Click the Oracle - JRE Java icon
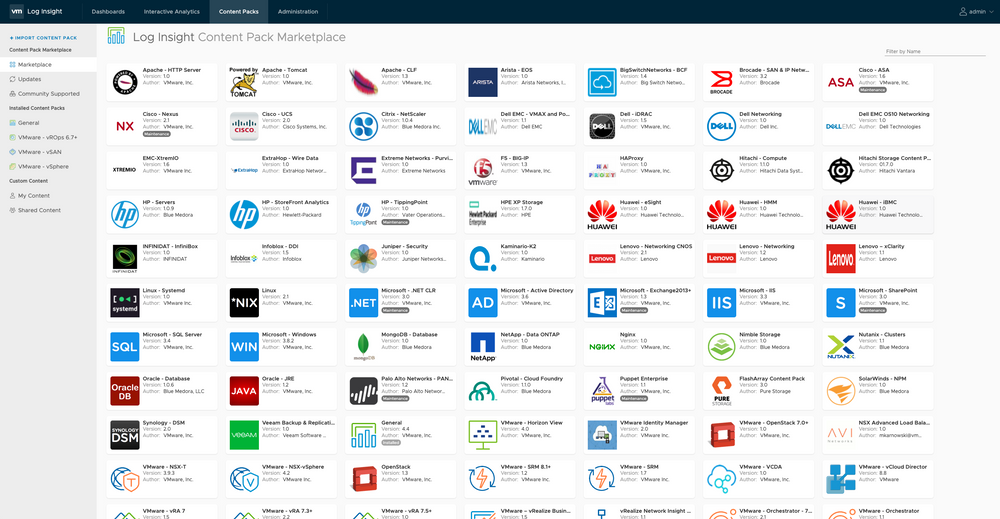Viewport: 1000px width, 519px height. 244,390
